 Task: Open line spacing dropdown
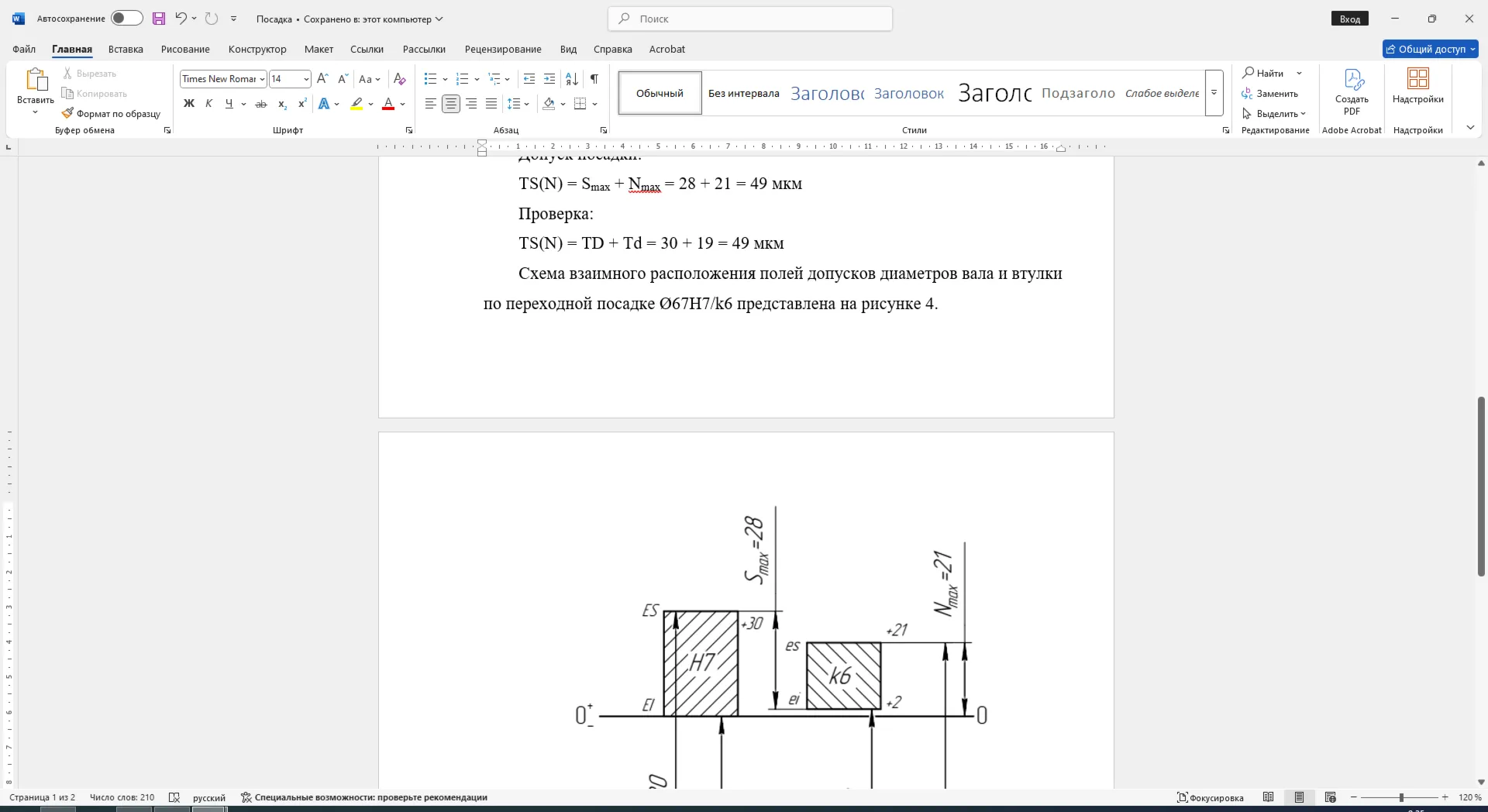(x=518, y=104)
